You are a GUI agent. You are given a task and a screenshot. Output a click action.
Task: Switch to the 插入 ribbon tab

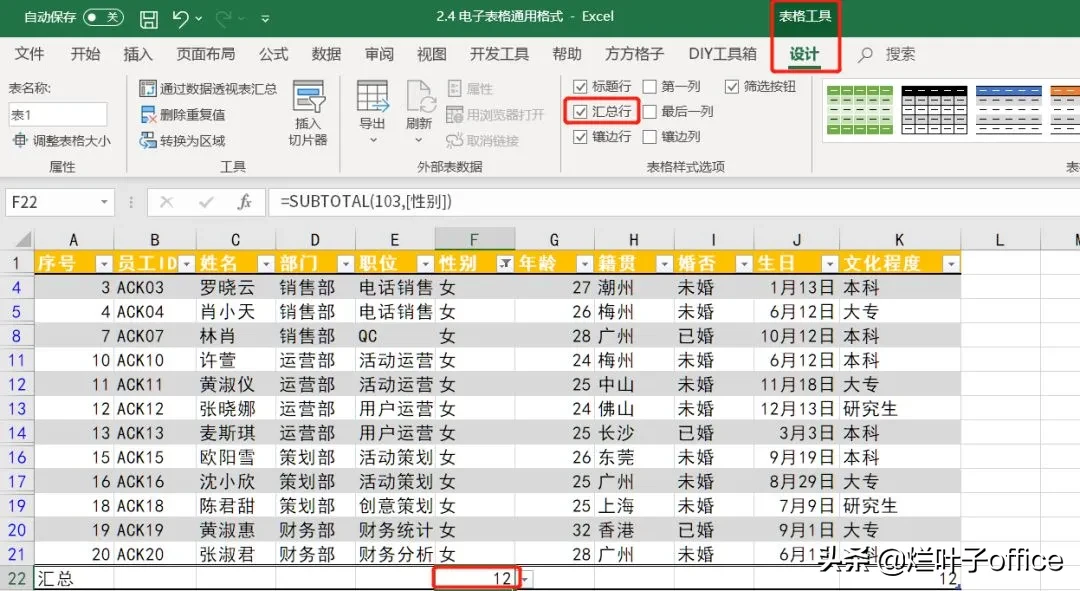138,54
